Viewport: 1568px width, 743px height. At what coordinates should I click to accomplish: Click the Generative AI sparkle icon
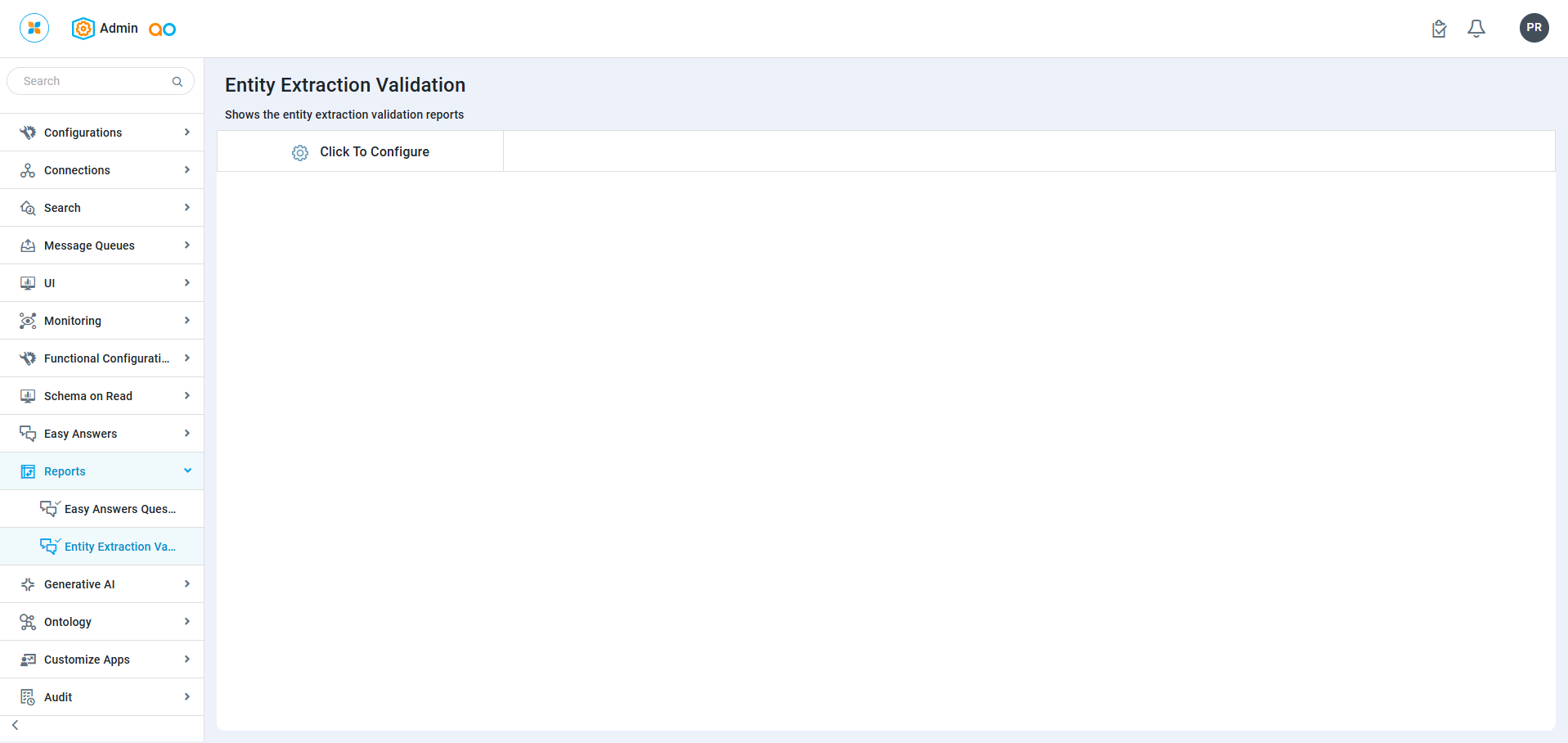28,584
